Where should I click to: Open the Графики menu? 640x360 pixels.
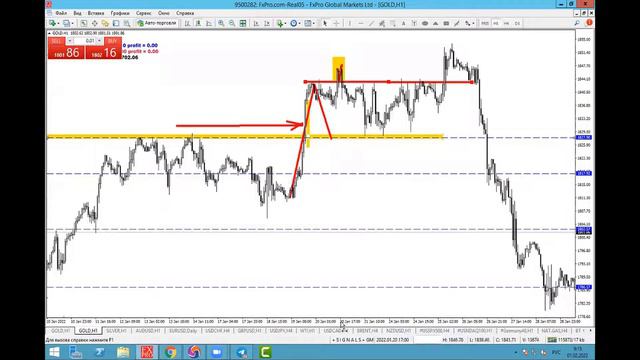click(x=120, y=13)
